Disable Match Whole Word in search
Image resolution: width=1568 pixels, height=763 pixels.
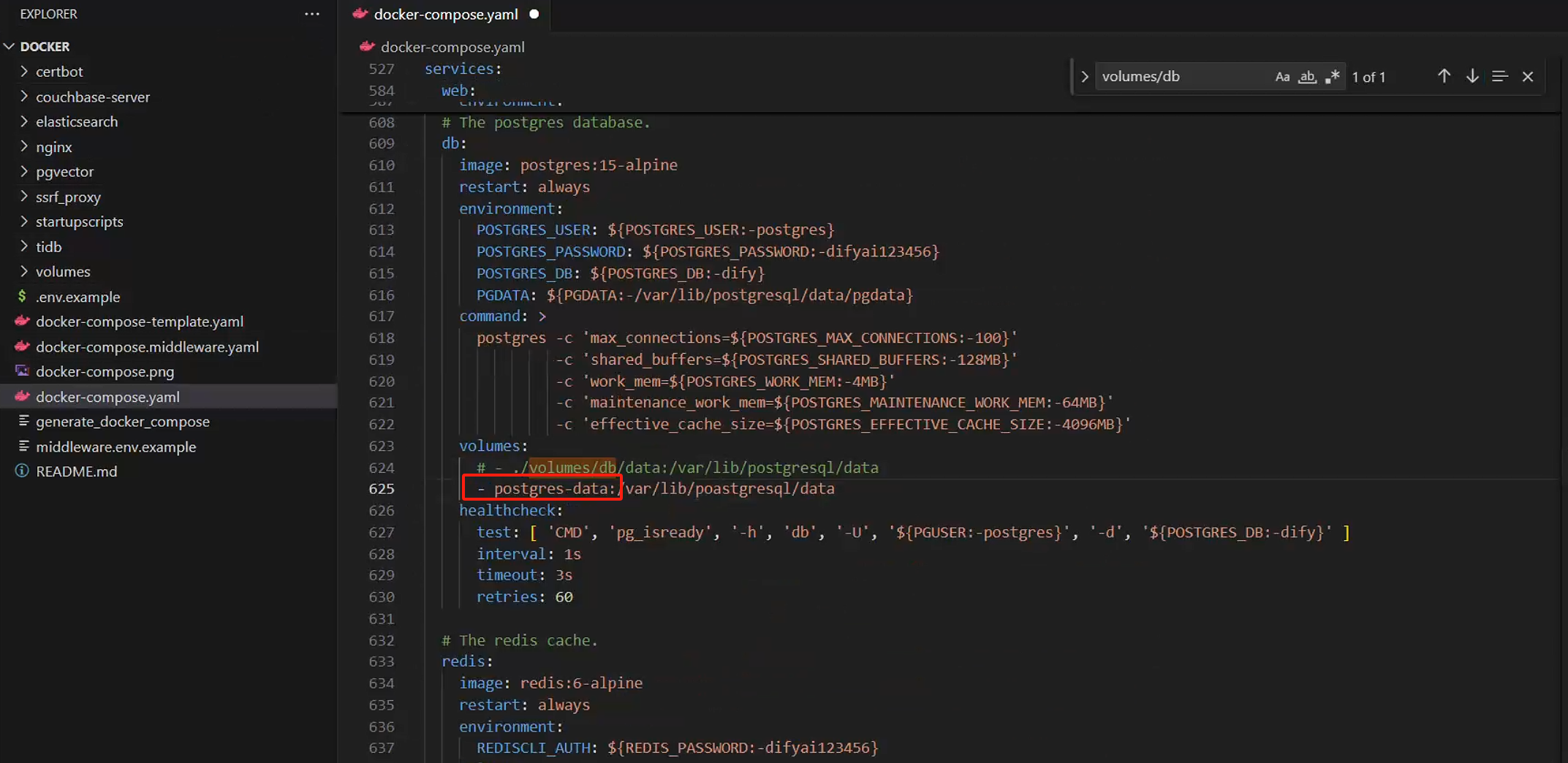(1308, 76)
